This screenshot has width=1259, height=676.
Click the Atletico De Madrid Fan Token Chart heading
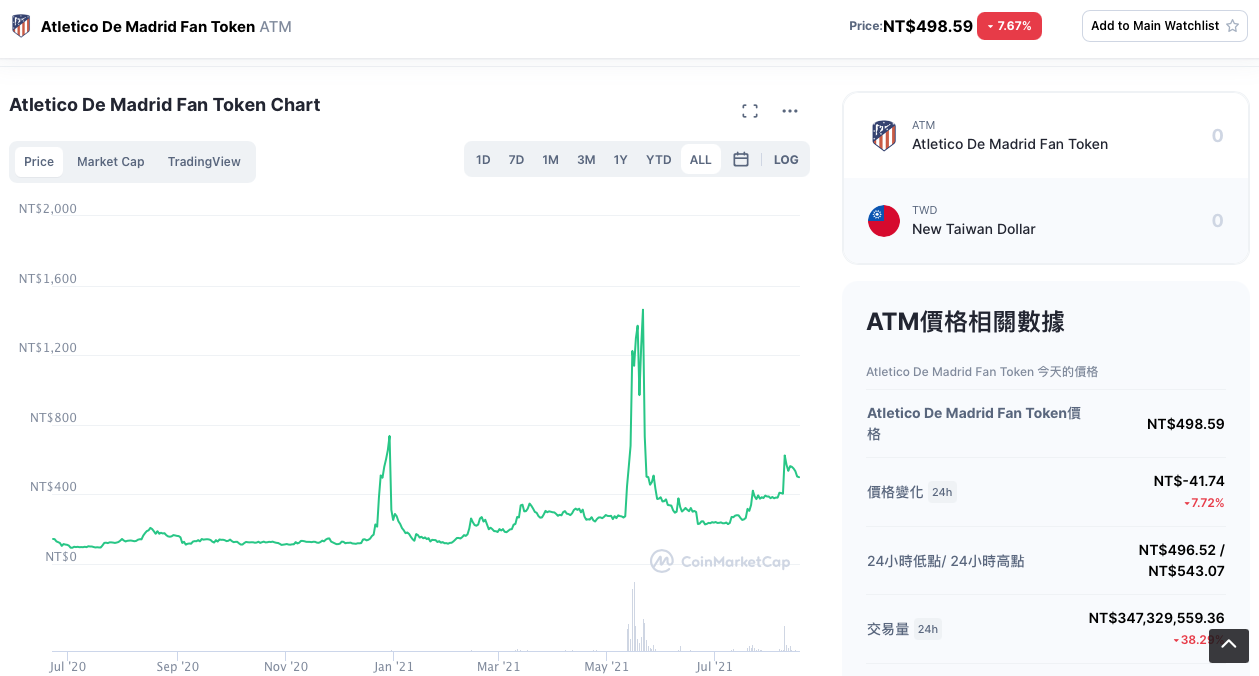[165, 105]
